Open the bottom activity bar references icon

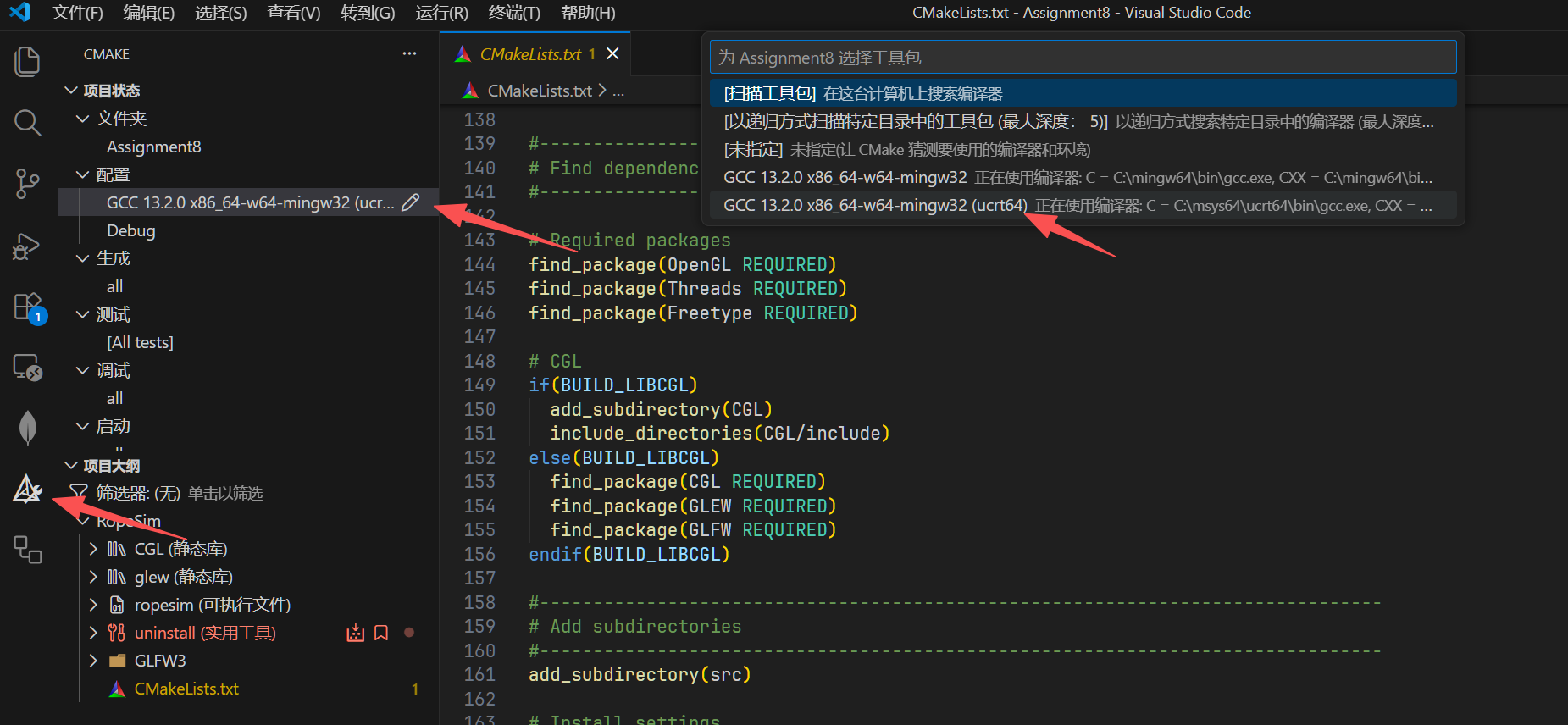[x=27, y=550]
